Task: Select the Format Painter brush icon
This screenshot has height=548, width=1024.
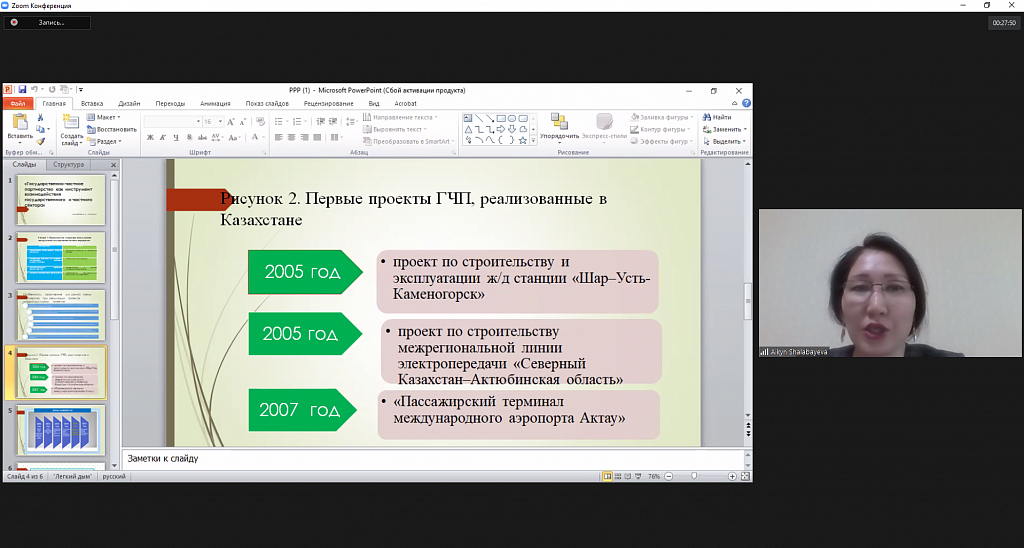Action: tap(40, 141)
